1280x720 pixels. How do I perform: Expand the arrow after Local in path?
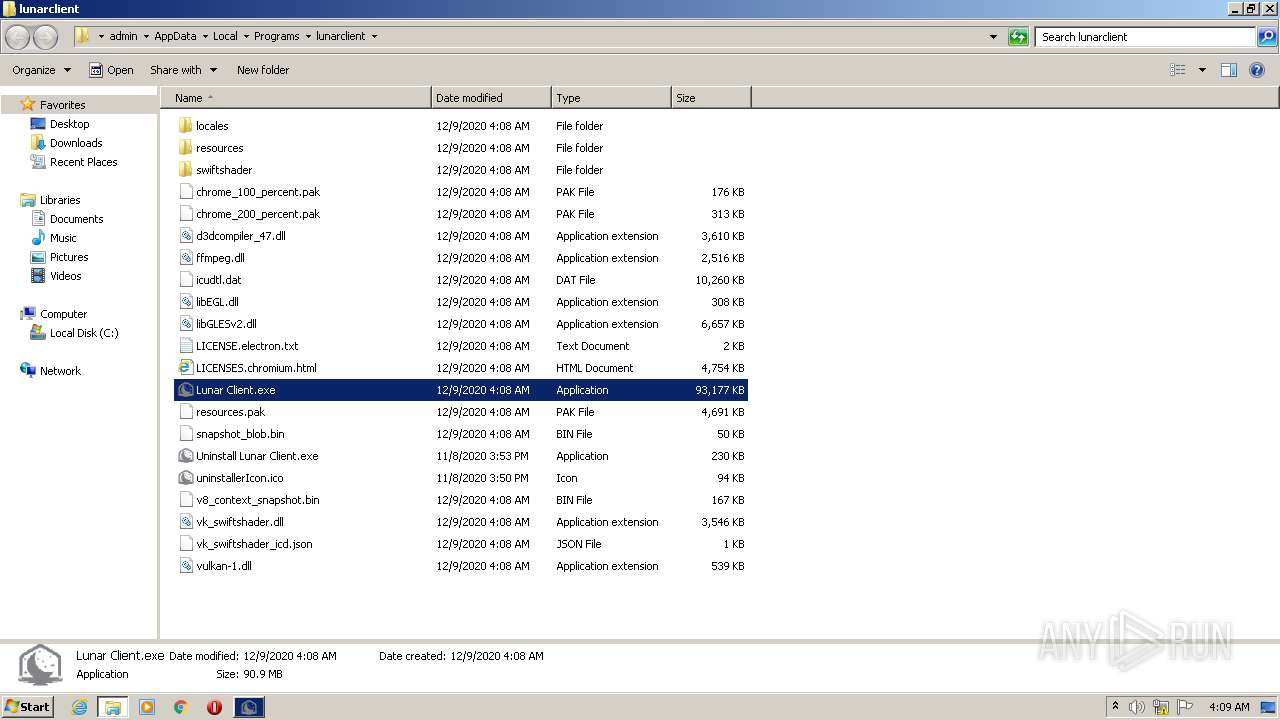pos(247,36)
